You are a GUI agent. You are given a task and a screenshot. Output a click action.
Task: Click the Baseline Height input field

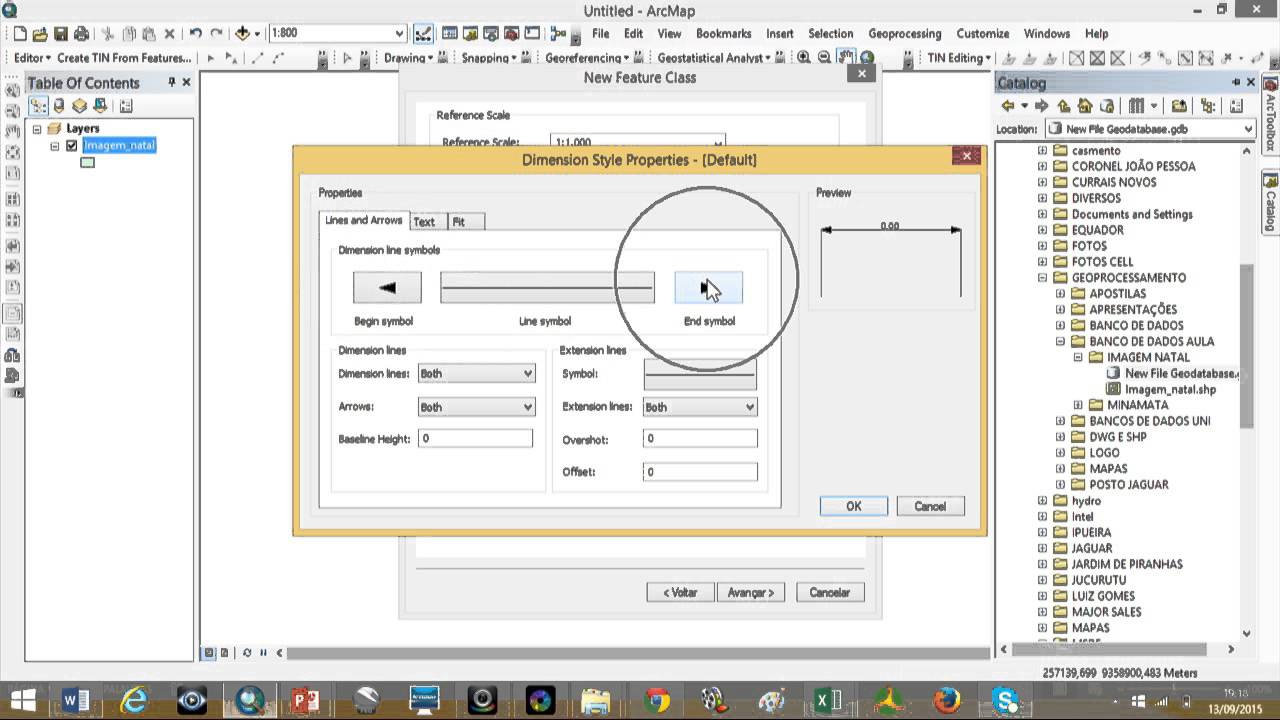click(475, 438)
